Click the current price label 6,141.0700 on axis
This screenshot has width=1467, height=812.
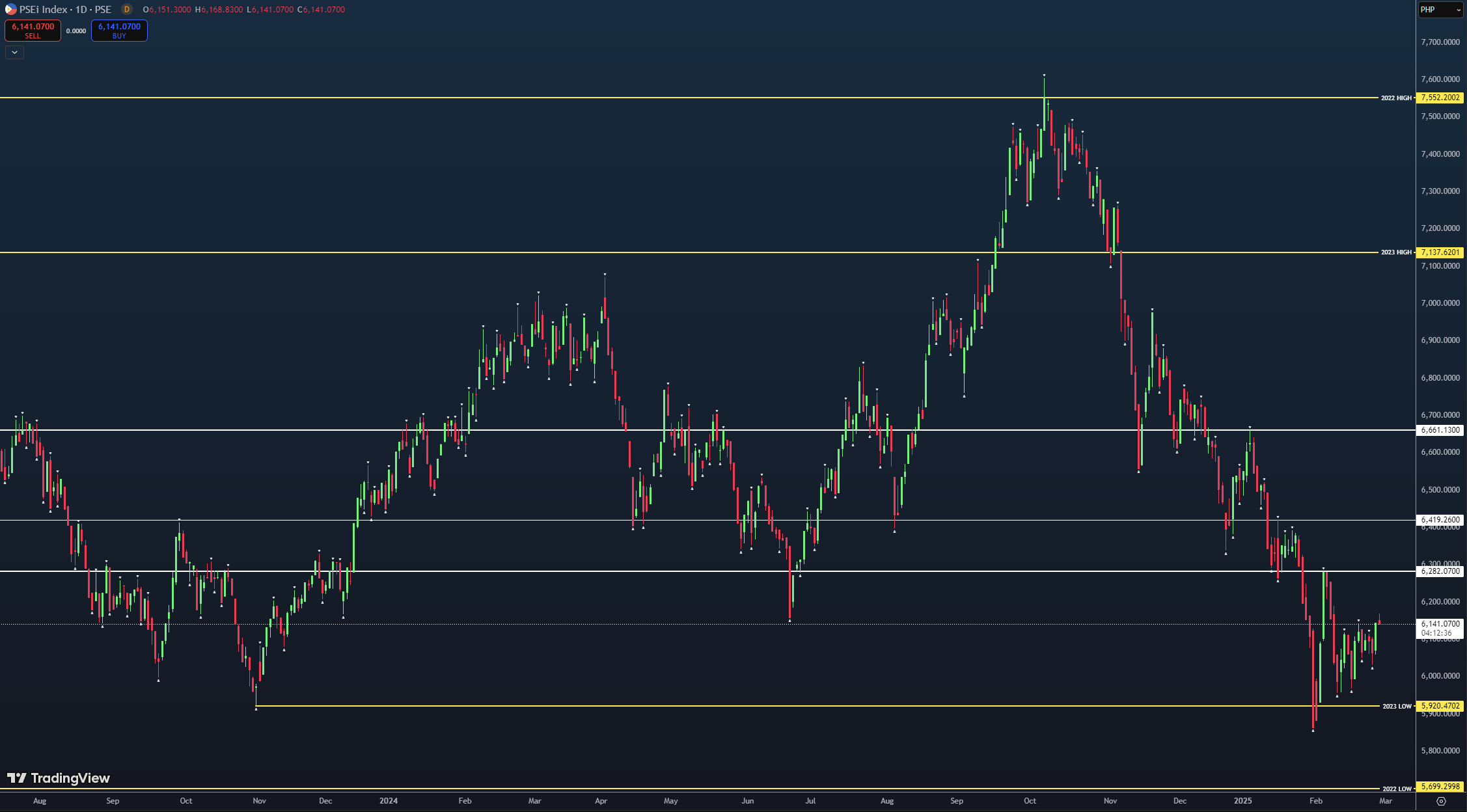(x=1440, y=624)
